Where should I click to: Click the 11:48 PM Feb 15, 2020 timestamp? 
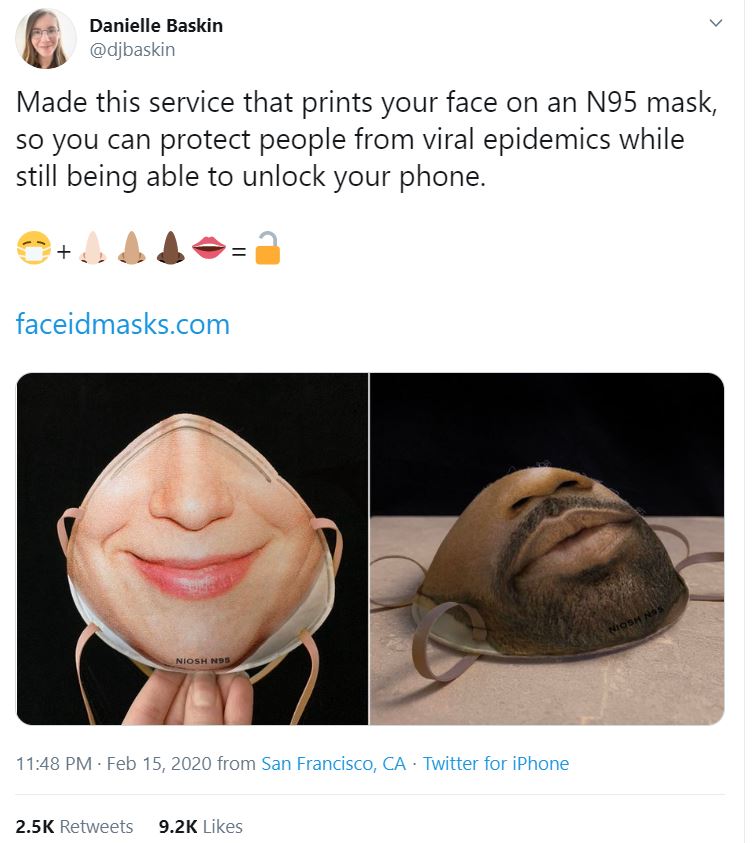(113, 764)
